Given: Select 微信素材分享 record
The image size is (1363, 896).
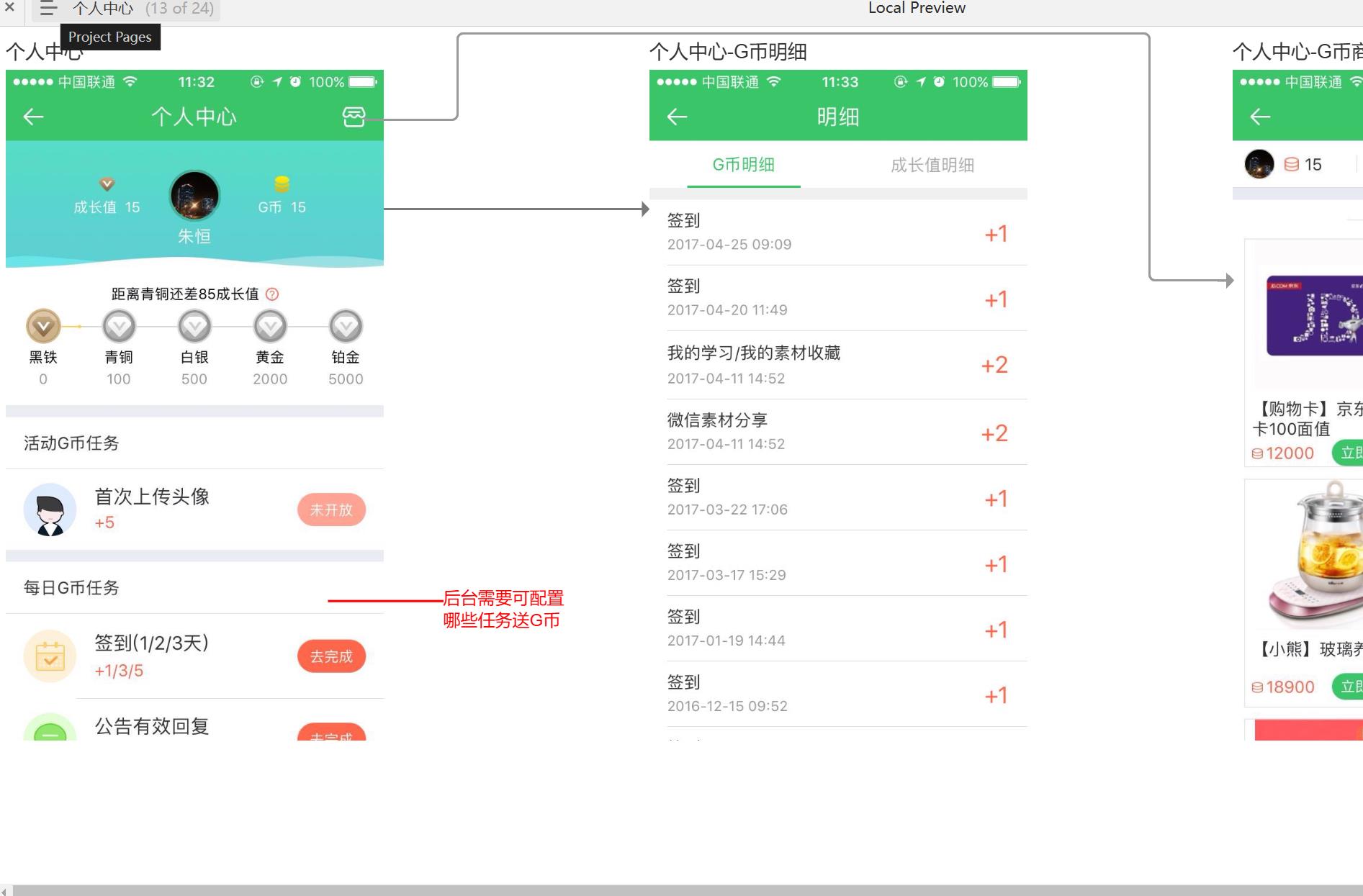Looking at the screenshot, I should point(838,432).
